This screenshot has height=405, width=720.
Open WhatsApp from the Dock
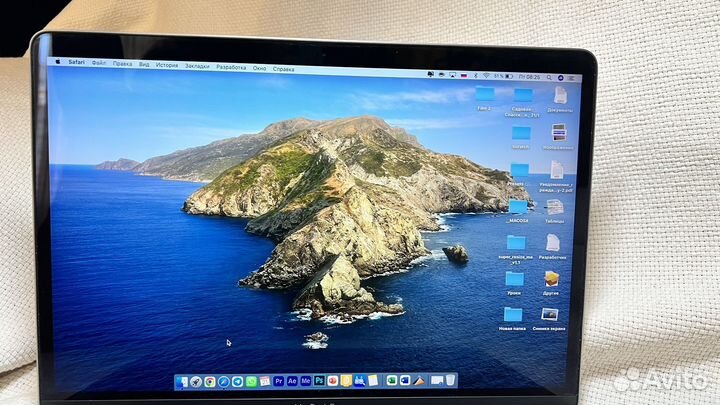[251, 382]
